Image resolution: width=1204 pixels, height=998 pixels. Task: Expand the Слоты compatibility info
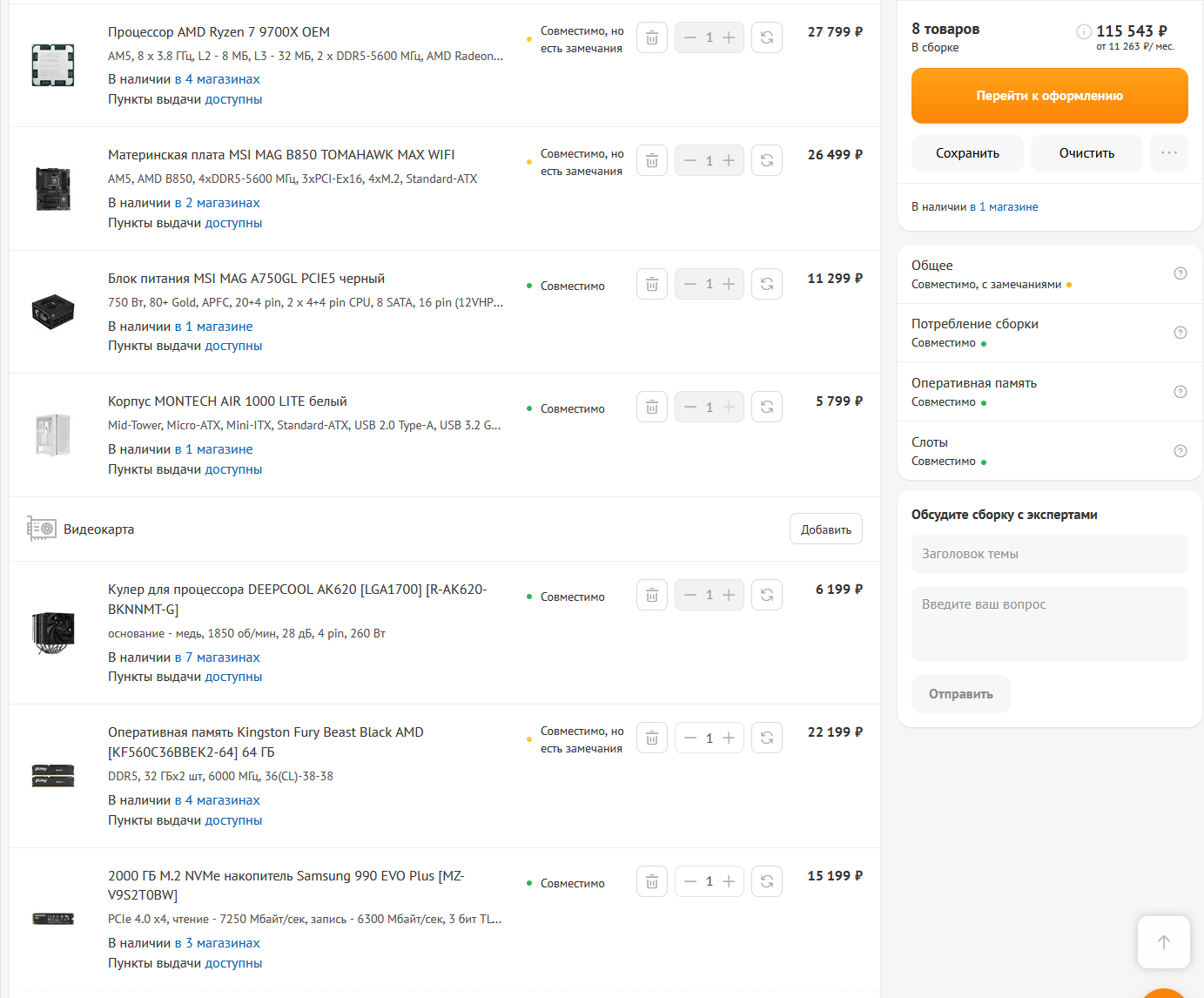(1180, 451)
